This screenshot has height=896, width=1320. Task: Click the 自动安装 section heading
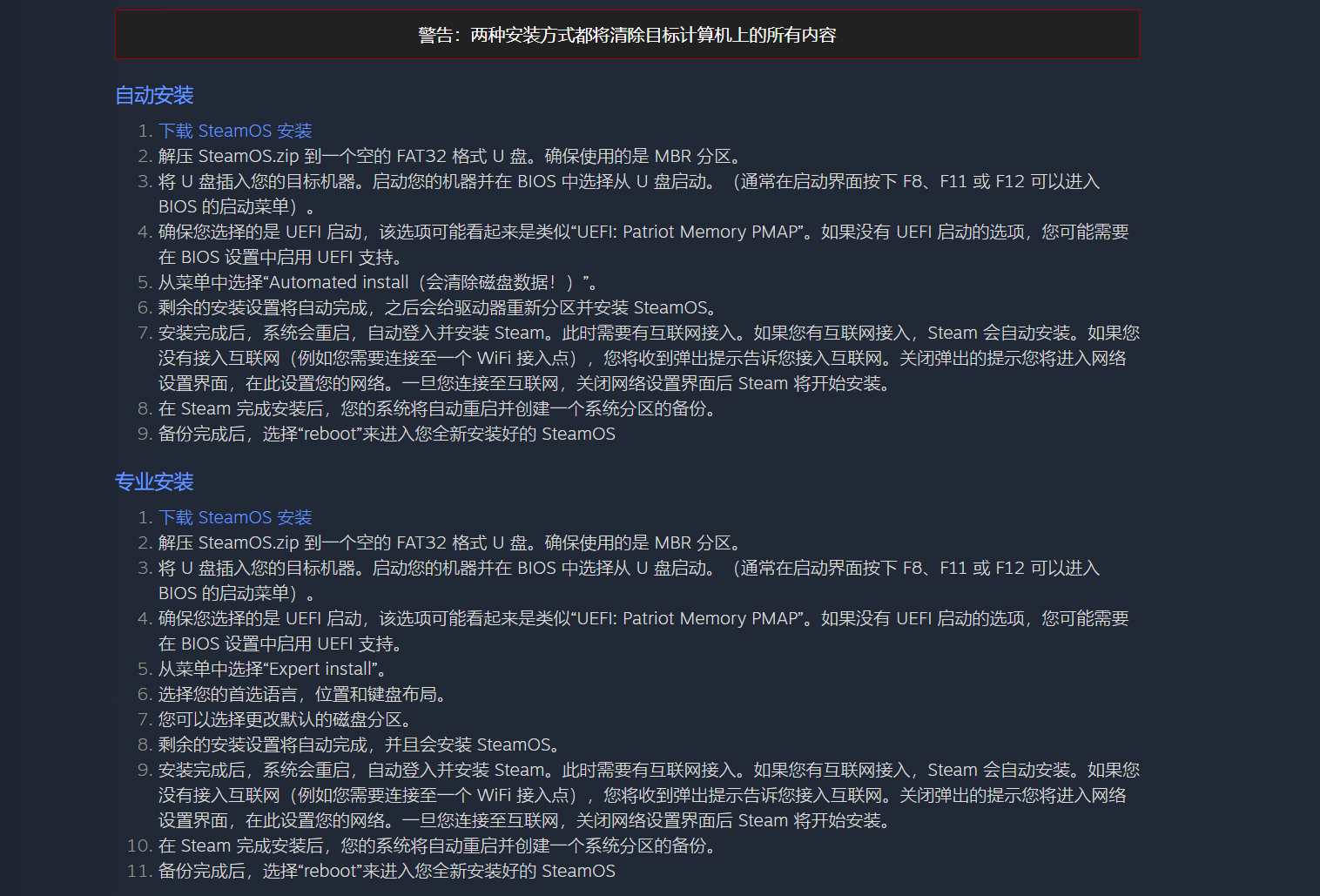click(154, 95)
